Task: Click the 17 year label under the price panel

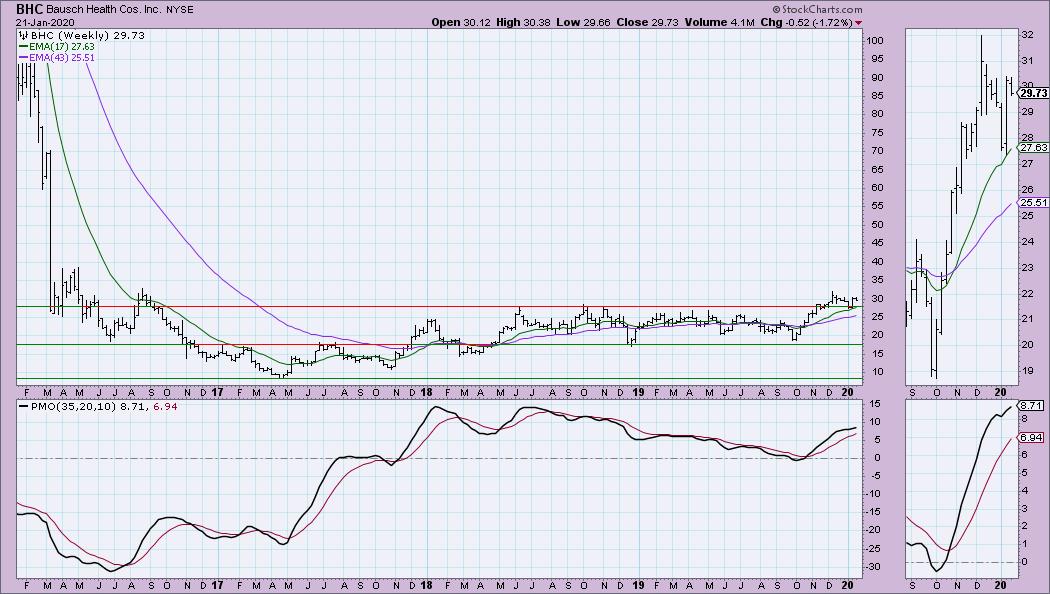Action: click(217, 392)
